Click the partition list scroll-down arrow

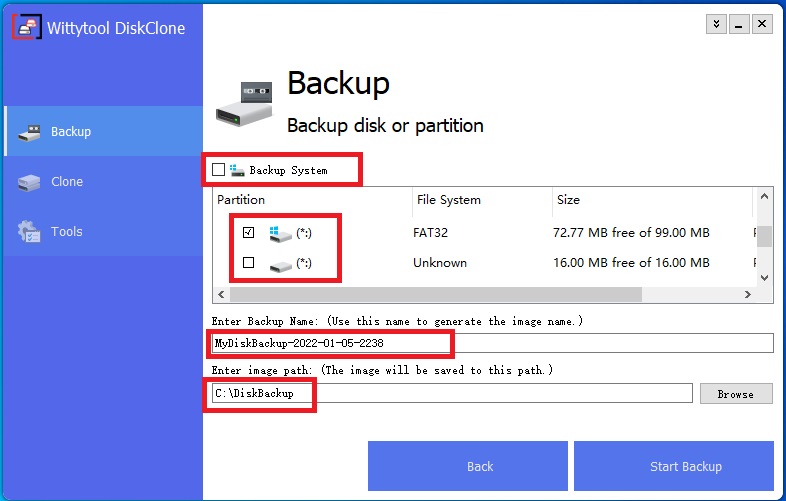tap(764, 277)
